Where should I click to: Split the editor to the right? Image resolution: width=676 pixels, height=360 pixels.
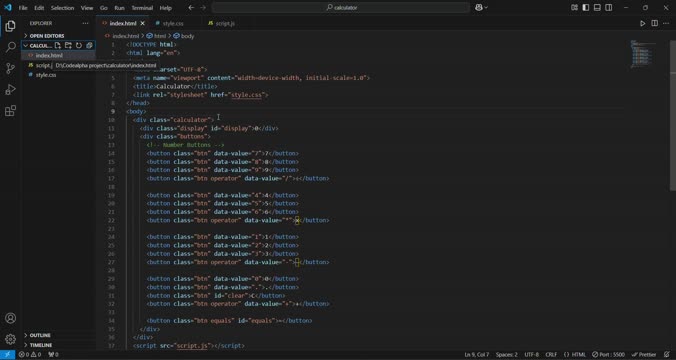point(654,23)
